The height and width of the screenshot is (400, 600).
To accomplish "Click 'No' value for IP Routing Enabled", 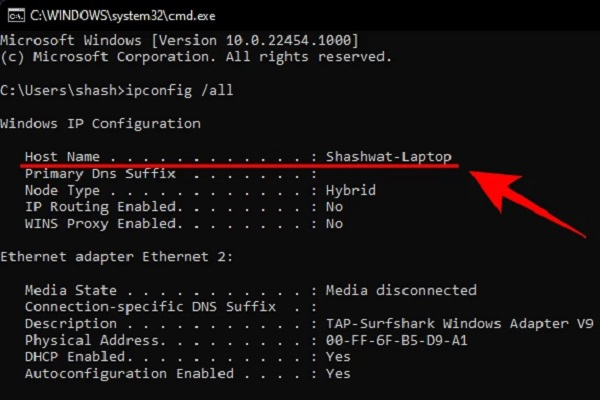I will coord(334,207).
